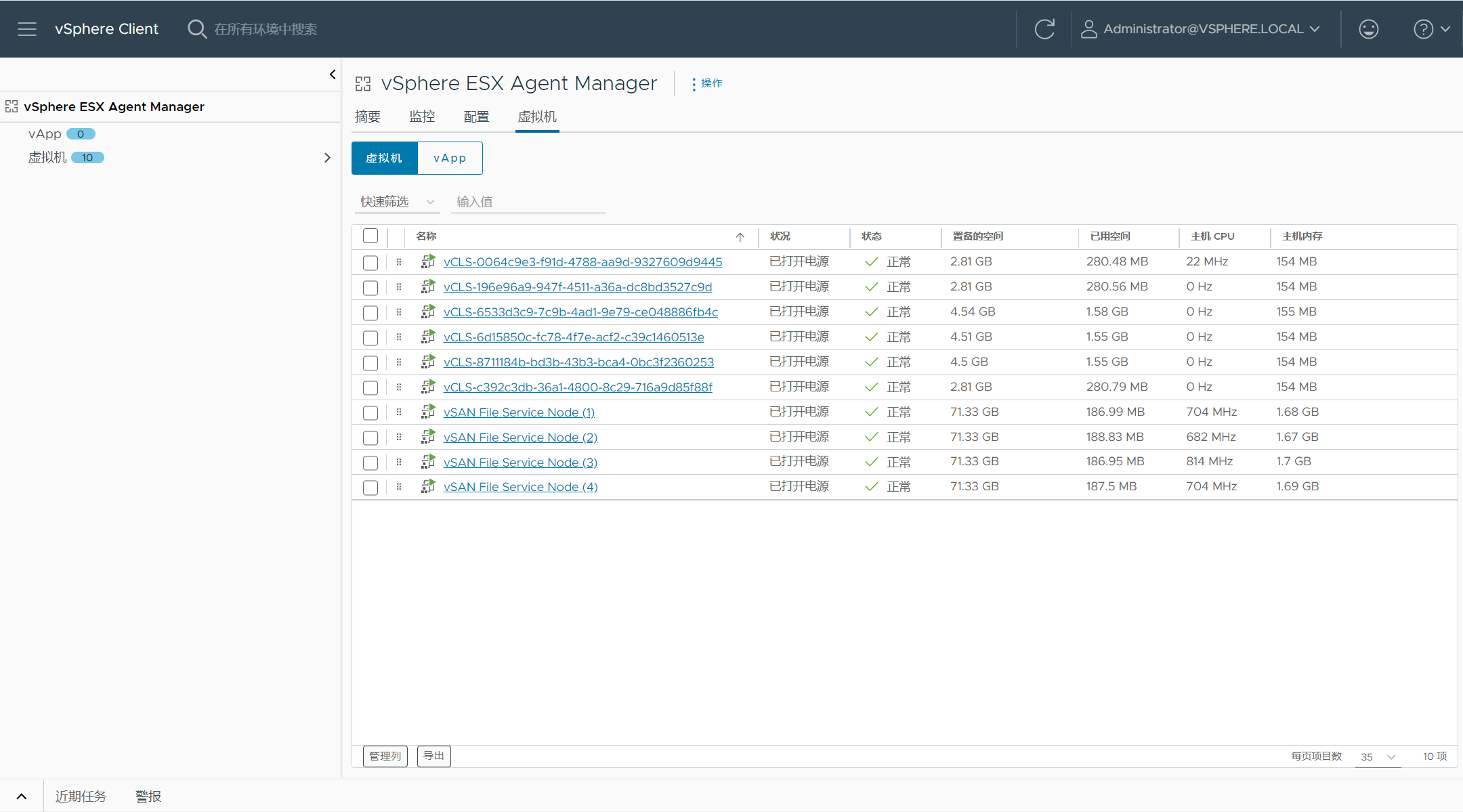Sort by name using the arrow icon
The height and width of the screenshot is (812, 1463).
click(740, 237)
